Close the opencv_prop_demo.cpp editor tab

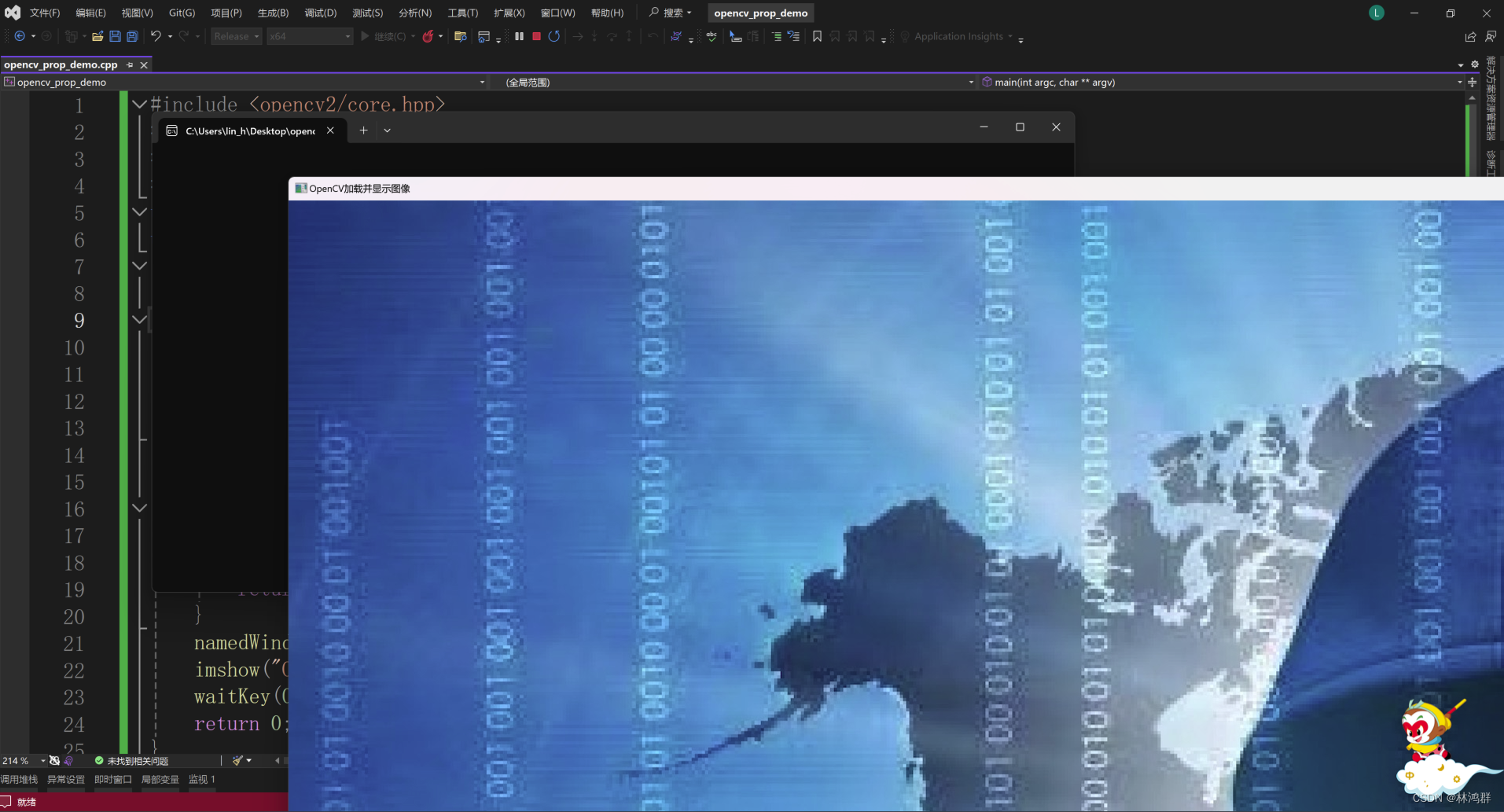pos(144,64)
